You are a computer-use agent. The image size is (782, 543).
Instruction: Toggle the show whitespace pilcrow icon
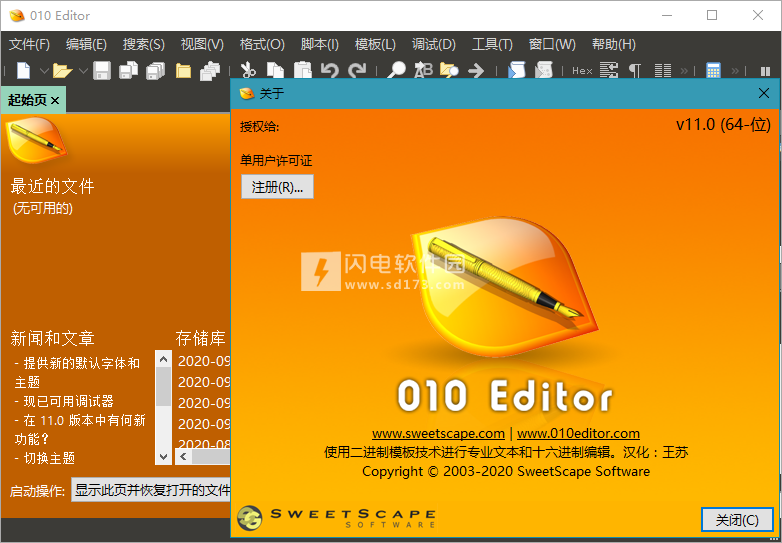tap(634, 71)
